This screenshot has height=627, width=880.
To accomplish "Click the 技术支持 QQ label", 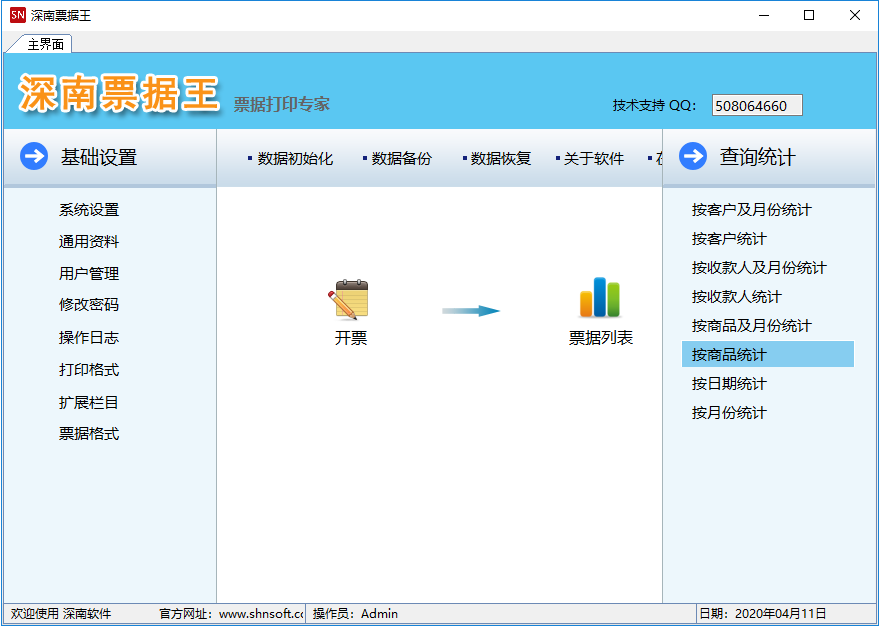I will 654,106.
